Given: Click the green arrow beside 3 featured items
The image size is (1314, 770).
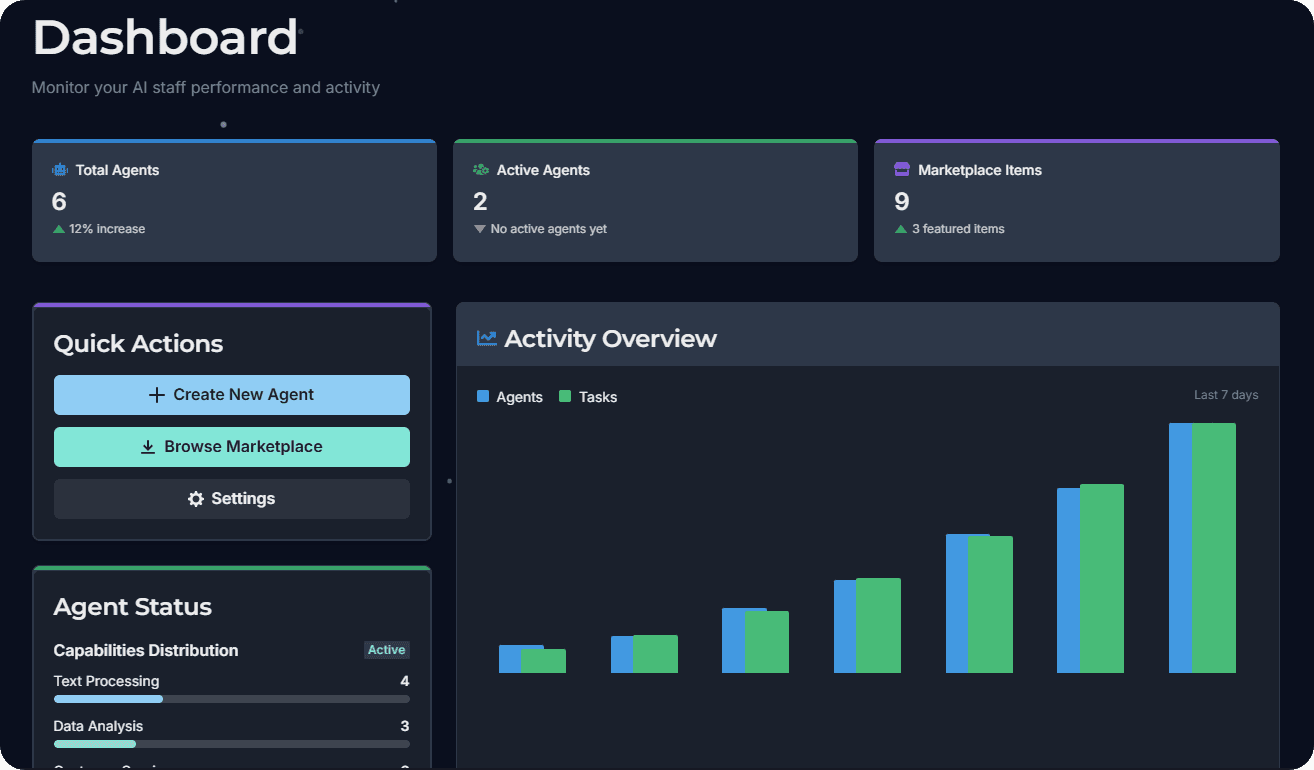Looking at the screenshot, I should (899, 228).
